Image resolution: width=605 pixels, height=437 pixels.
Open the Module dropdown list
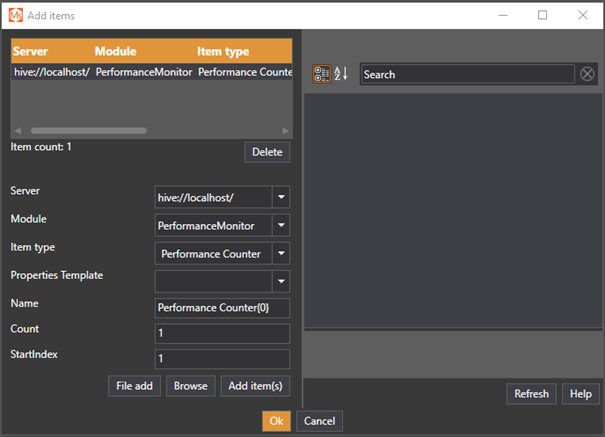(281, 226)
